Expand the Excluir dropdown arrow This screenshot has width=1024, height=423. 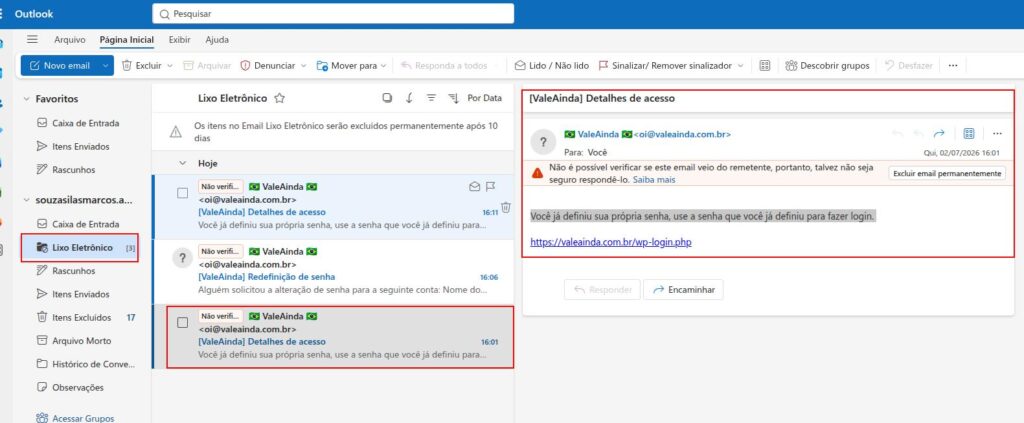click(x=170, y=65)
